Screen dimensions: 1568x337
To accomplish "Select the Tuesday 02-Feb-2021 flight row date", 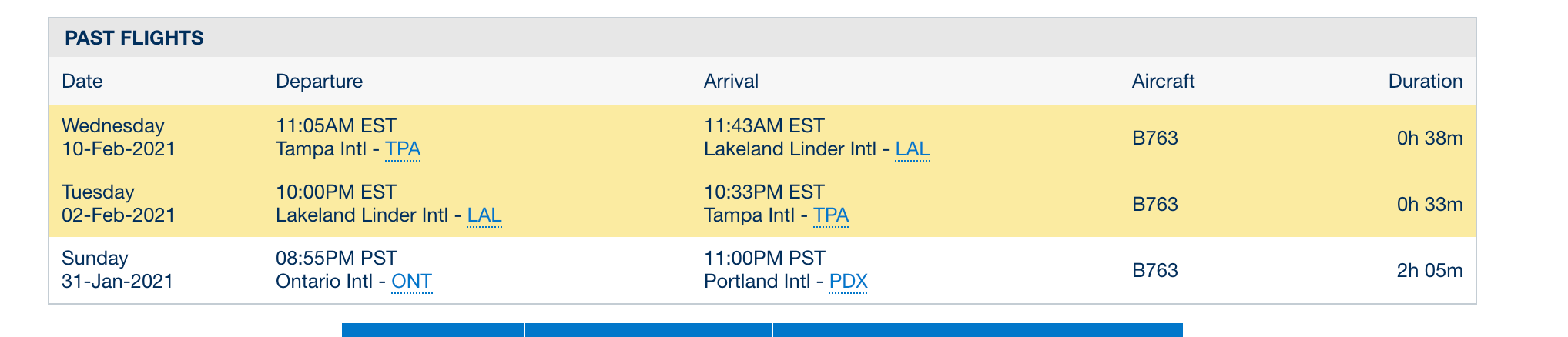I will point(118,204).
